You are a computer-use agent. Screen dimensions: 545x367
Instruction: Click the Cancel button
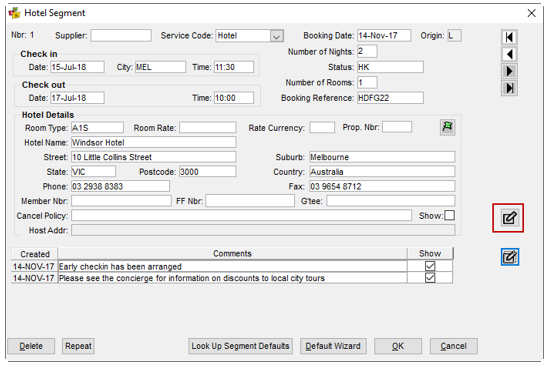[453, 346]
